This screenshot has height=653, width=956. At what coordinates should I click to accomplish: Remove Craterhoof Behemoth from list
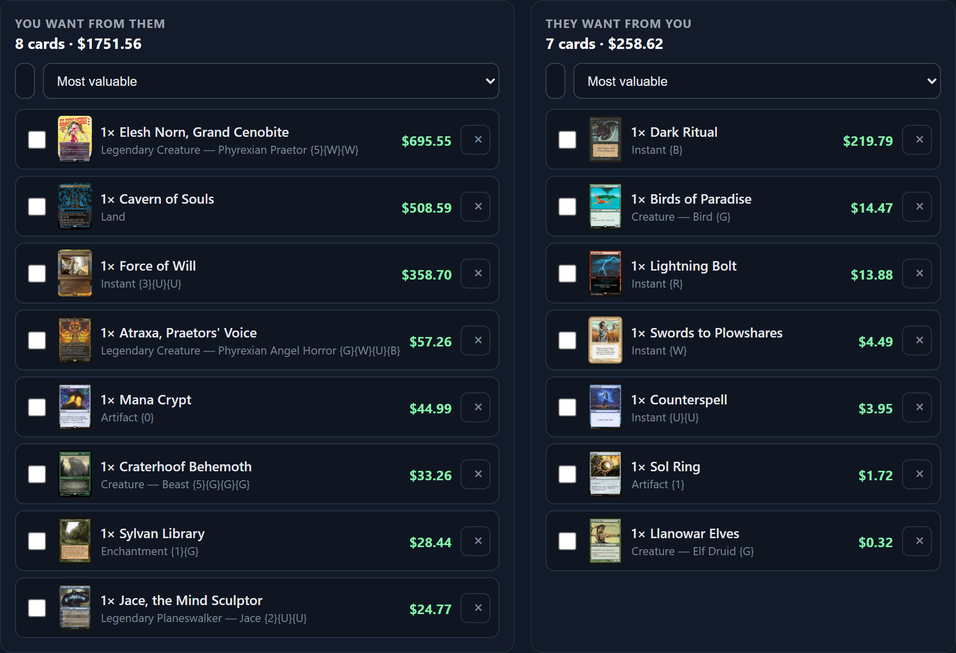click(476, 474)
